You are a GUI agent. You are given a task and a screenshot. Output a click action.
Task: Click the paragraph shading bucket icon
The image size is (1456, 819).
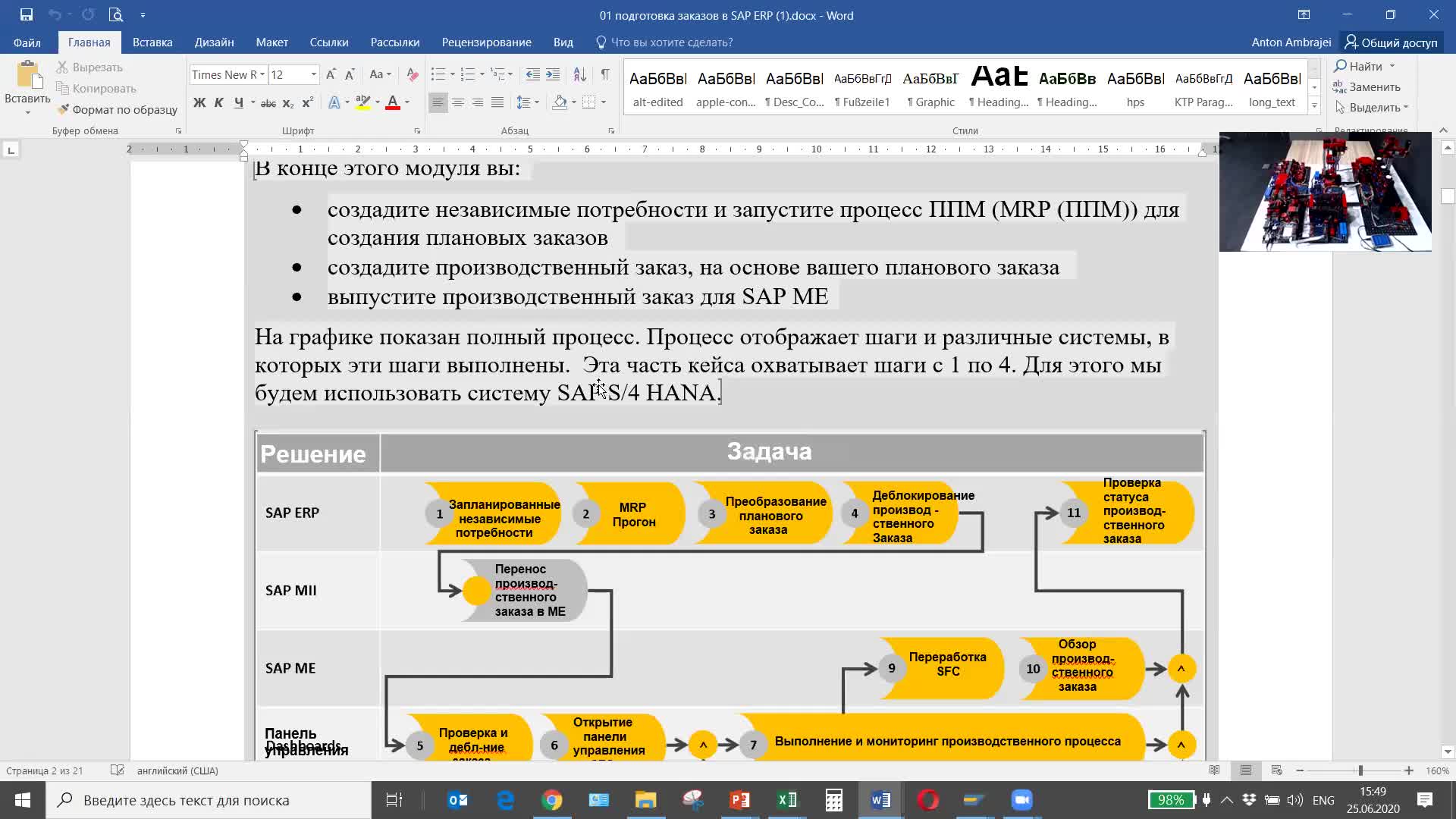pos(560,102)
